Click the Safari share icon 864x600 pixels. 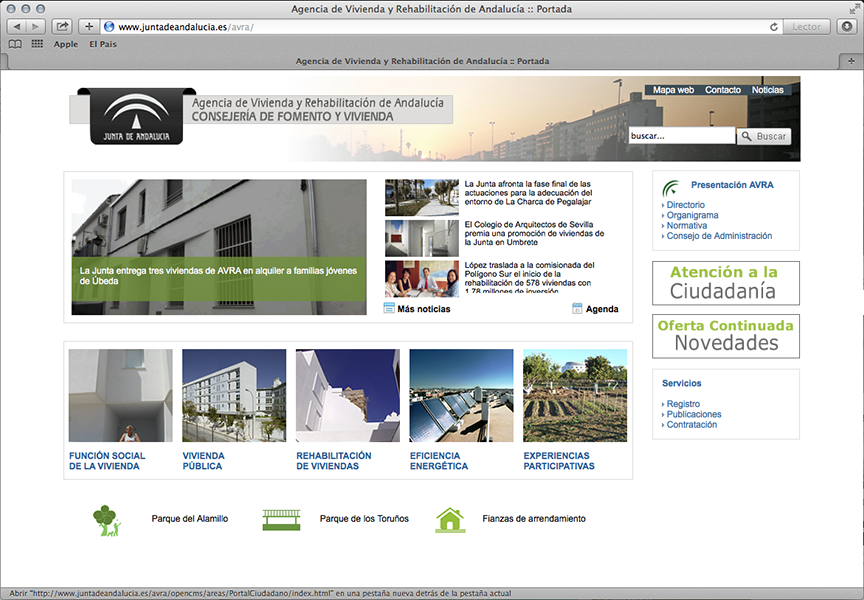coord(62,27)
